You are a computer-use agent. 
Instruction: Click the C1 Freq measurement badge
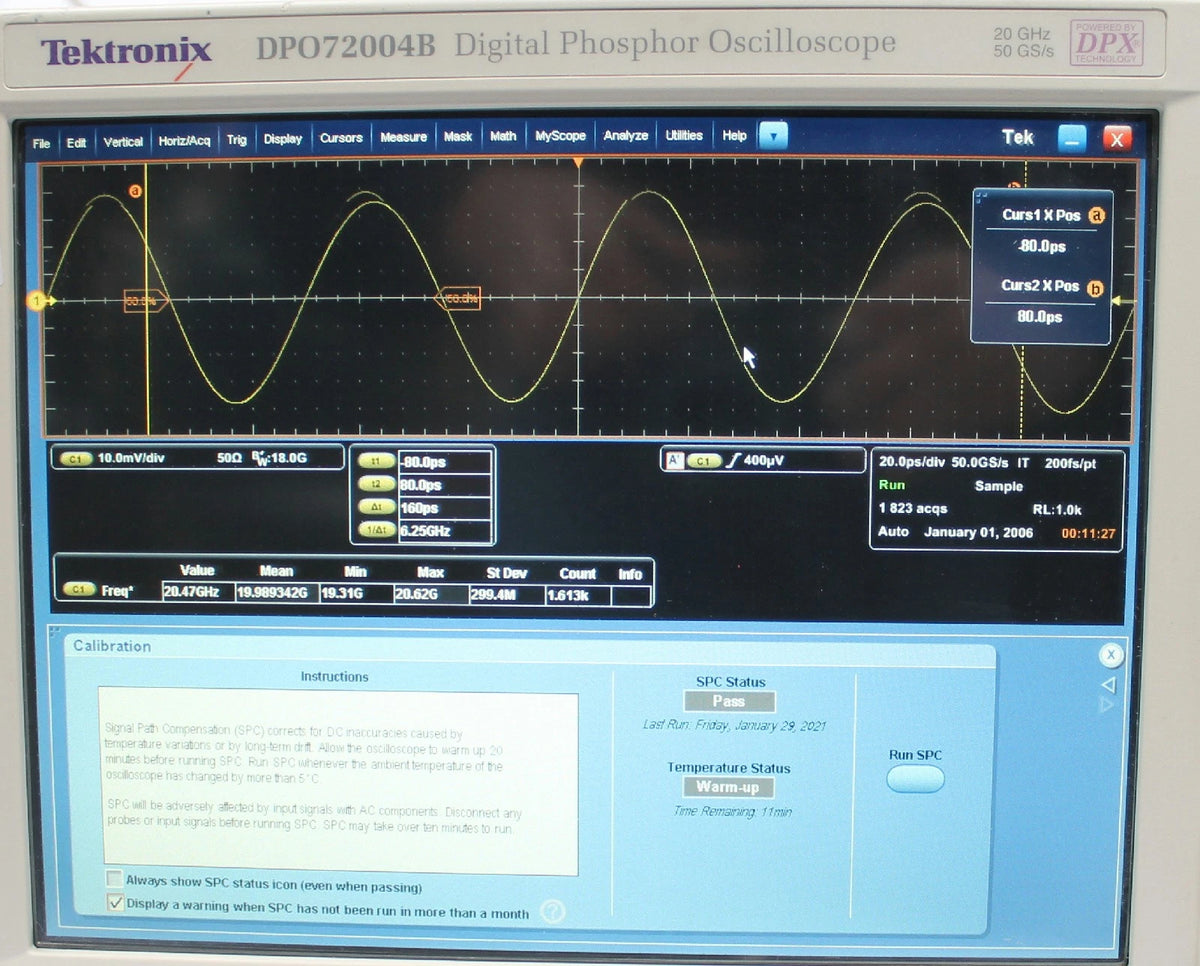click(x=78, y=591)
